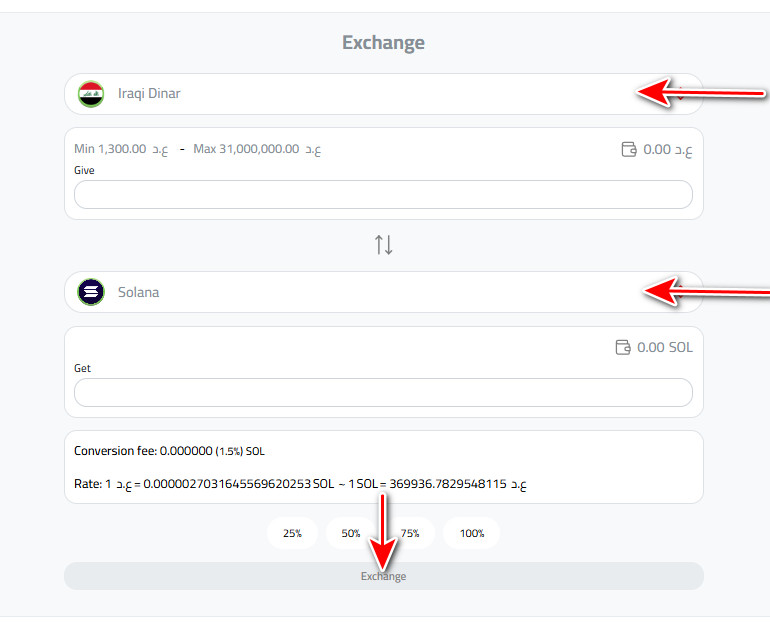The width and height of the screenshot is (770, 626).
Task: Select the 25% amount button
Action: (292, 533)
